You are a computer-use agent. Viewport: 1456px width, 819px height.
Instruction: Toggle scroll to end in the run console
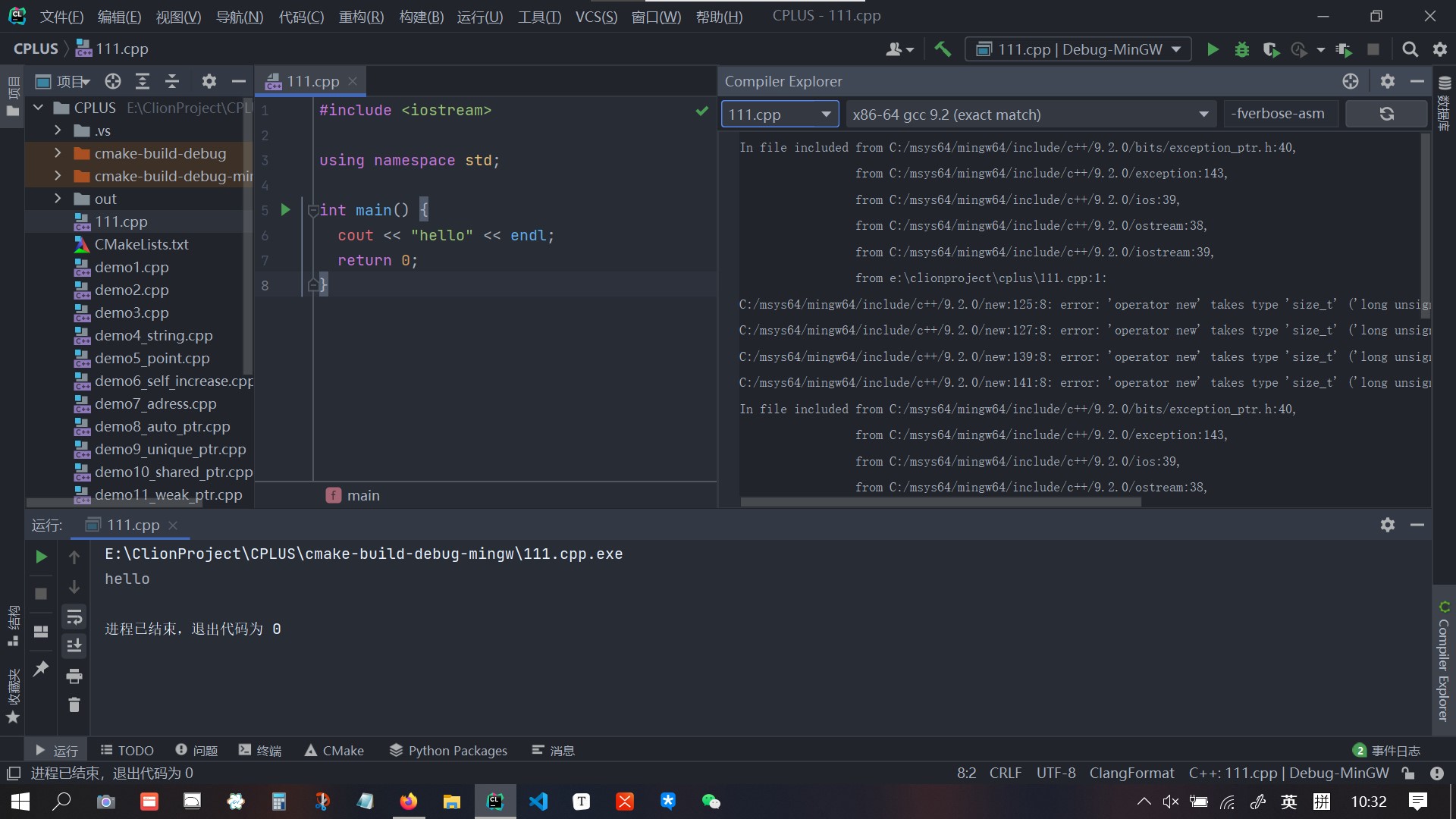(74, 646)
